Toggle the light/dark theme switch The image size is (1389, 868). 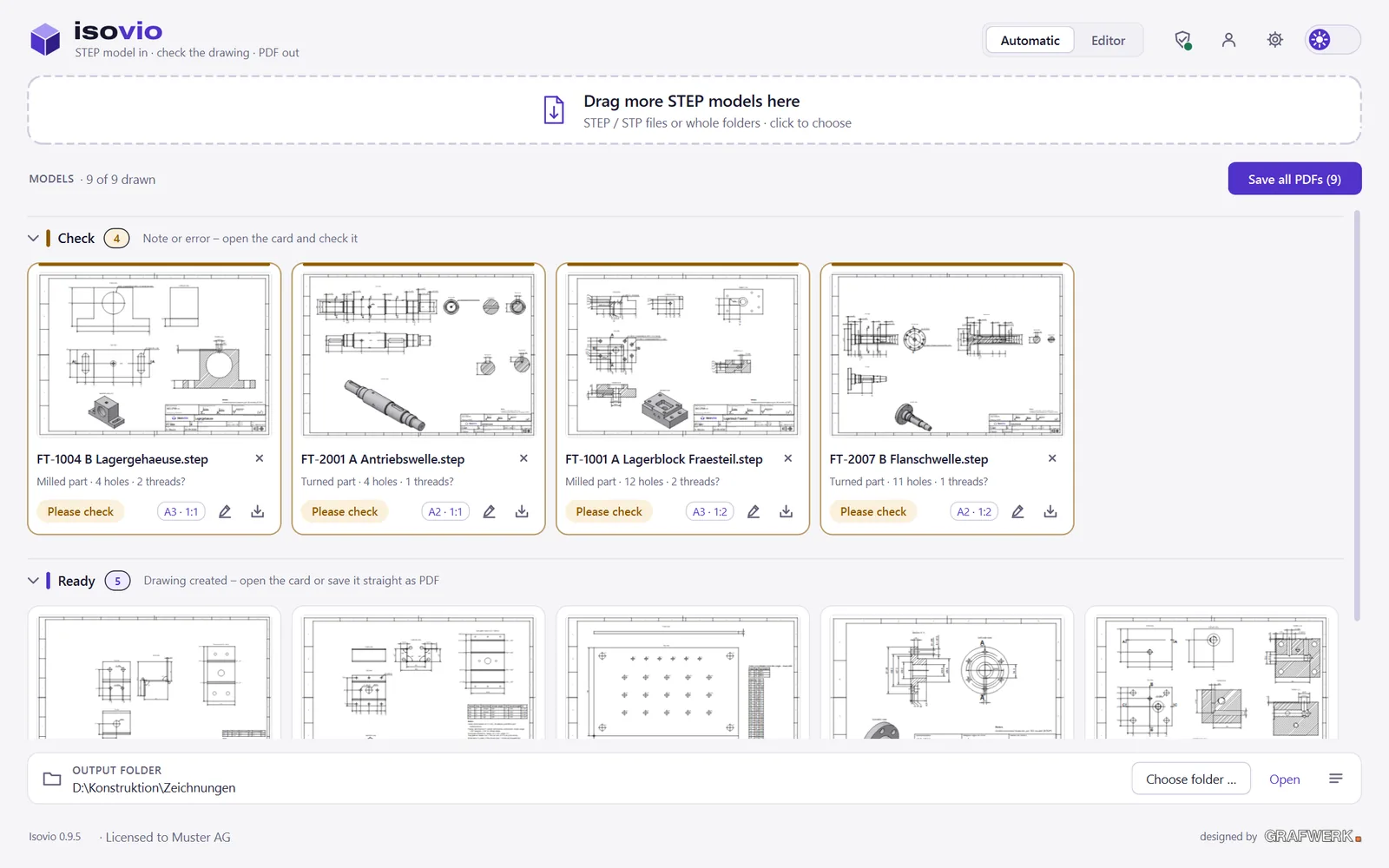[1333, 40]
